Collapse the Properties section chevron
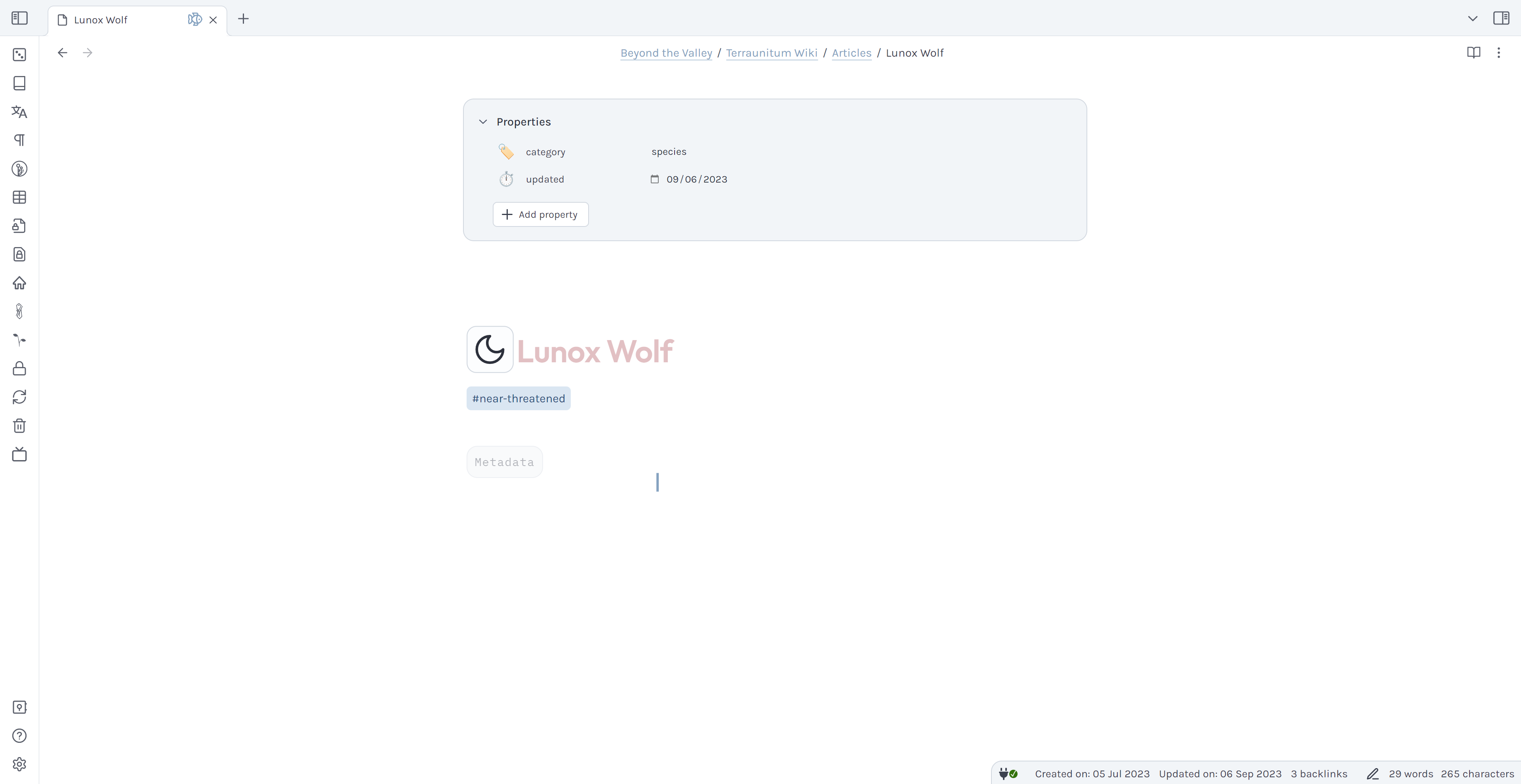The width and height of the screenshot is (1521, 784). coord(483,122)
